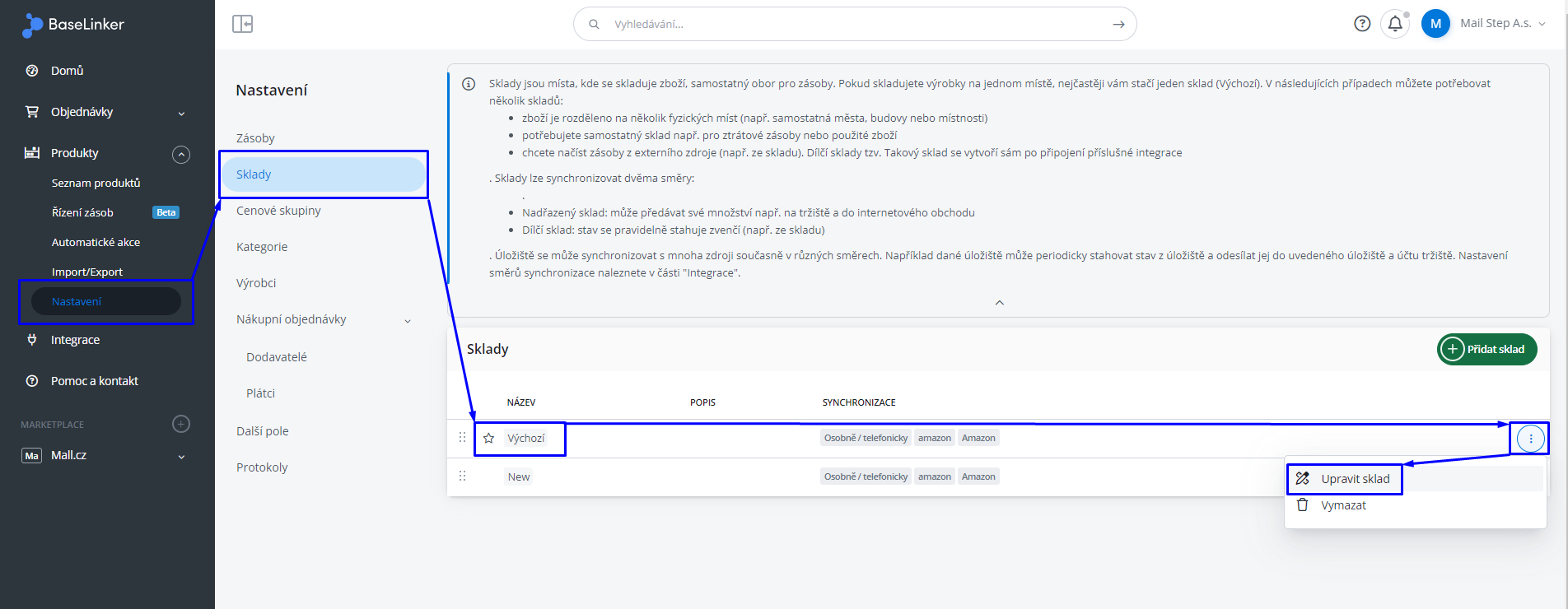Open the three-dot menu for Výchozí warehouse
1568x609 pixels.
click(1530, 439)
